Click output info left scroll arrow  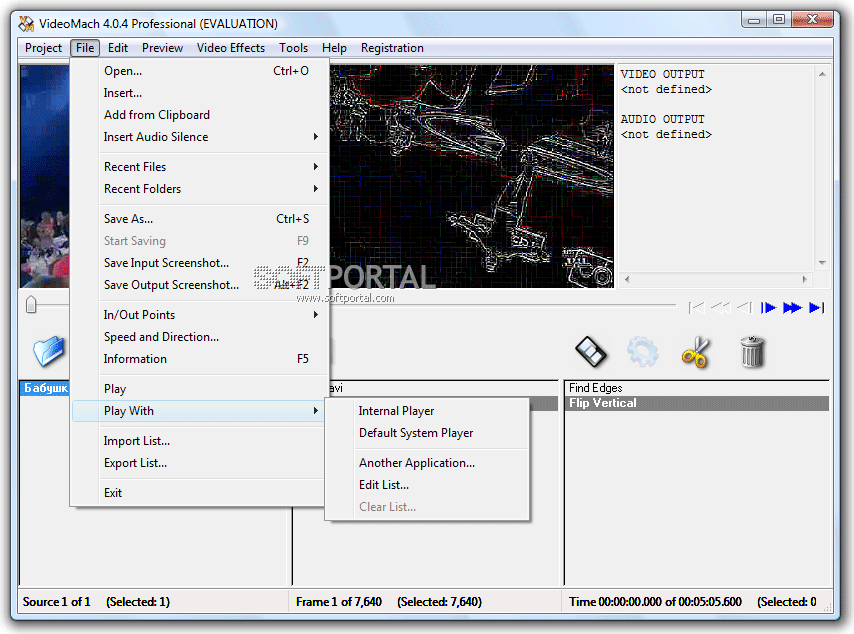click(627, 279)
